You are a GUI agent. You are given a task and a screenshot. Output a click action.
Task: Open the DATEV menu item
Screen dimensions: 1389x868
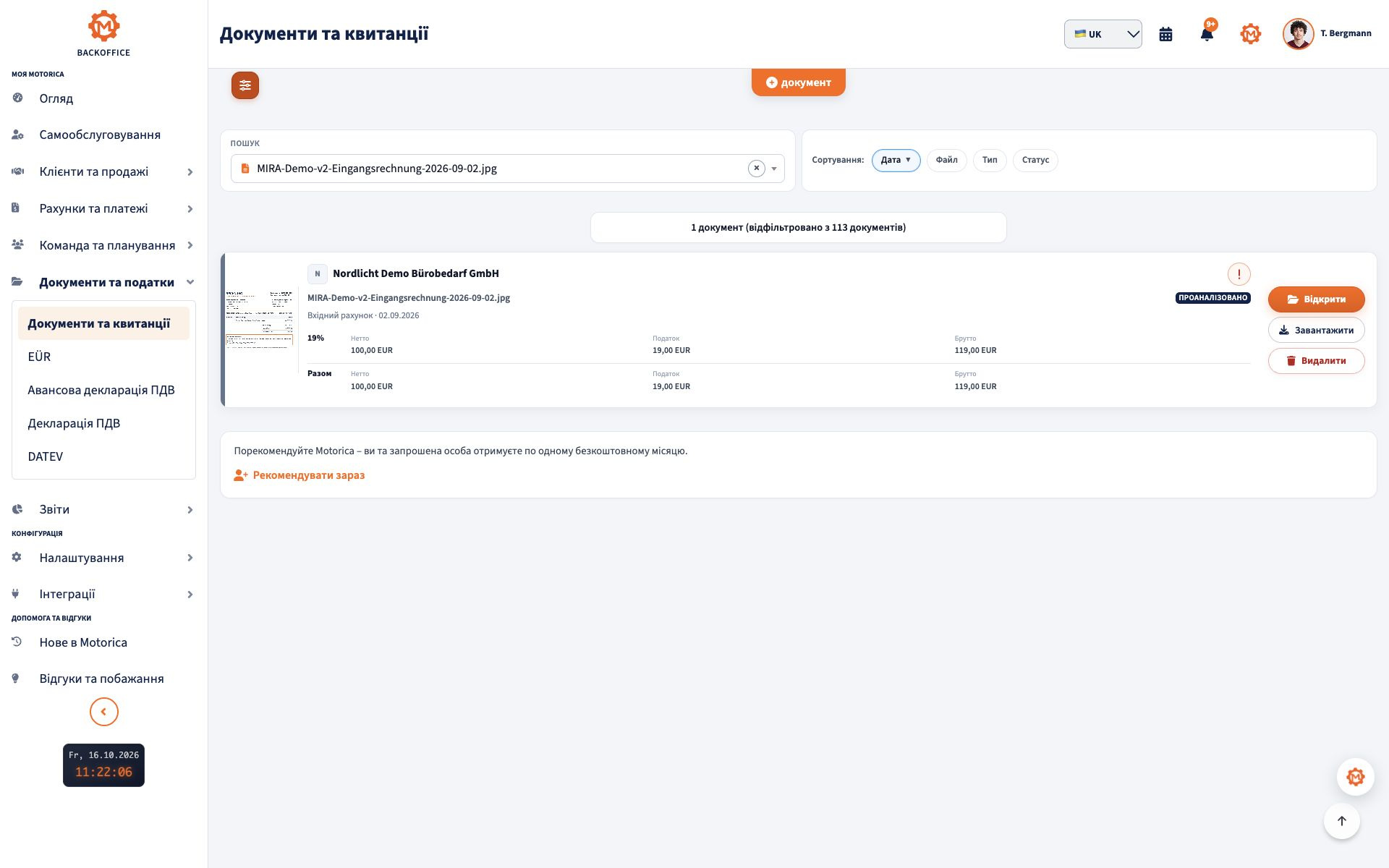tap(103, 456)
